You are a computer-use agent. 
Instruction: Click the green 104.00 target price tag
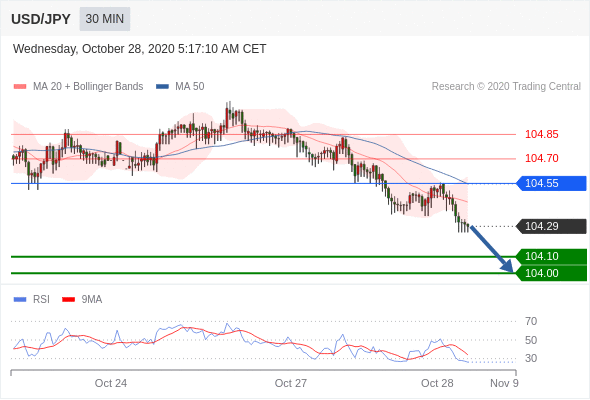pos(551,273)
